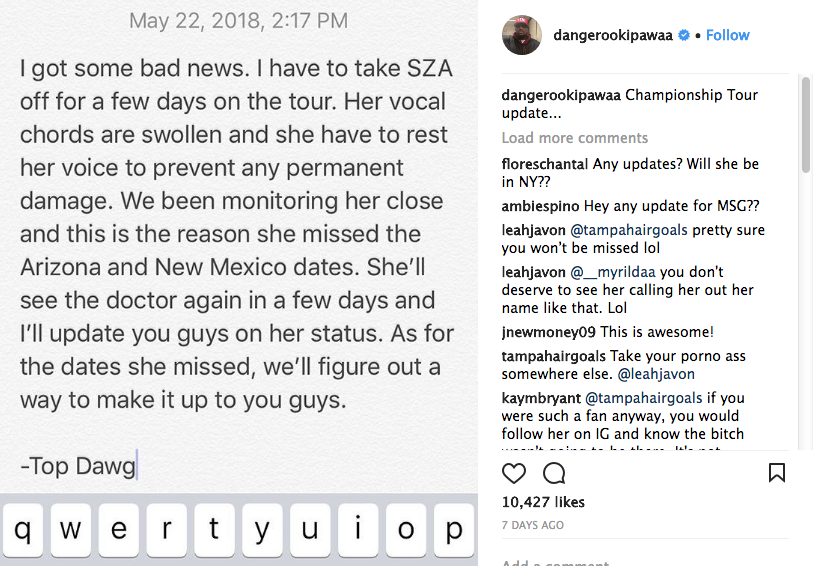Open the header dangerookipawaa username link
The height and width of the screenshot is (566, 813).
click(614, 35)
